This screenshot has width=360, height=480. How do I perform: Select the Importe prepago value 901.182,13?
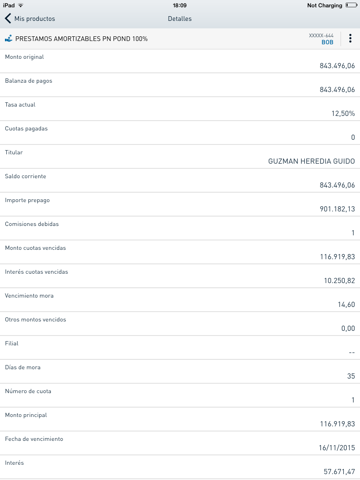tap(337, 209)
